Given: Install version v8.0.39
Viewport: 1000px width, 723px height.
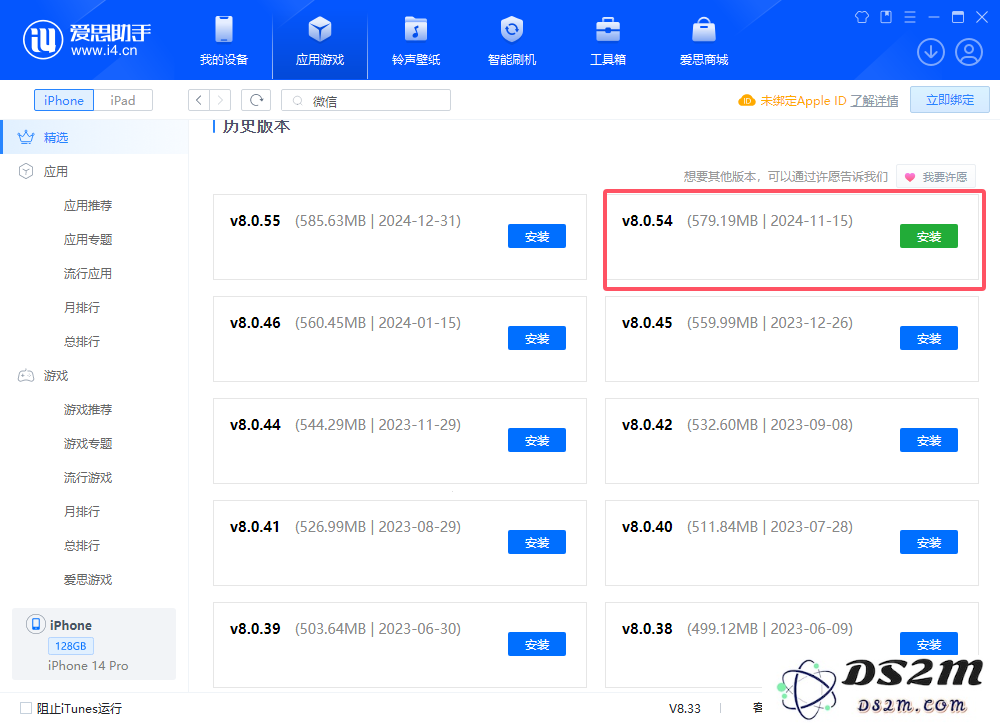Looking at the screenshot, I should 537,645.
